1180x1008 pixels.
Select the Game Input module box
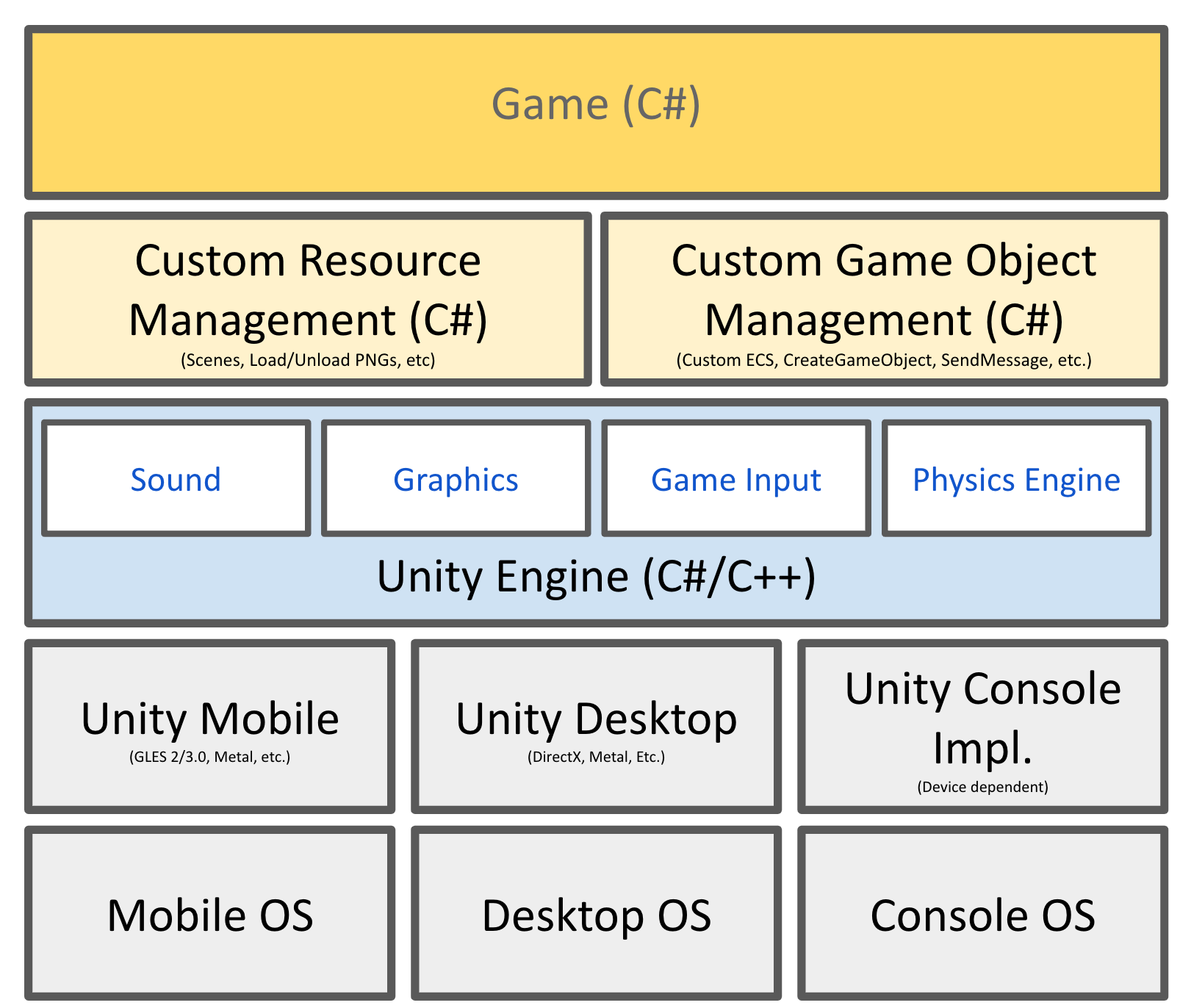(x=735, y=478)
